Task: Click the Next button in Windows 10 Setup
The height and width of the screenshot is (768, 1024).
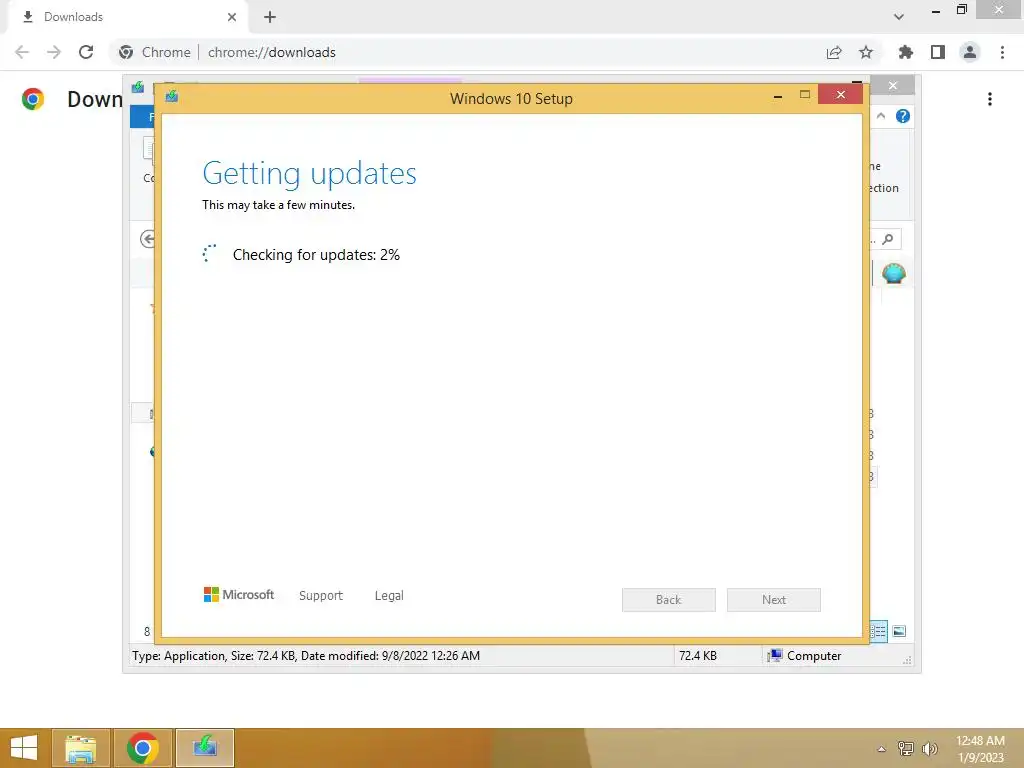Action: [773, 600]
